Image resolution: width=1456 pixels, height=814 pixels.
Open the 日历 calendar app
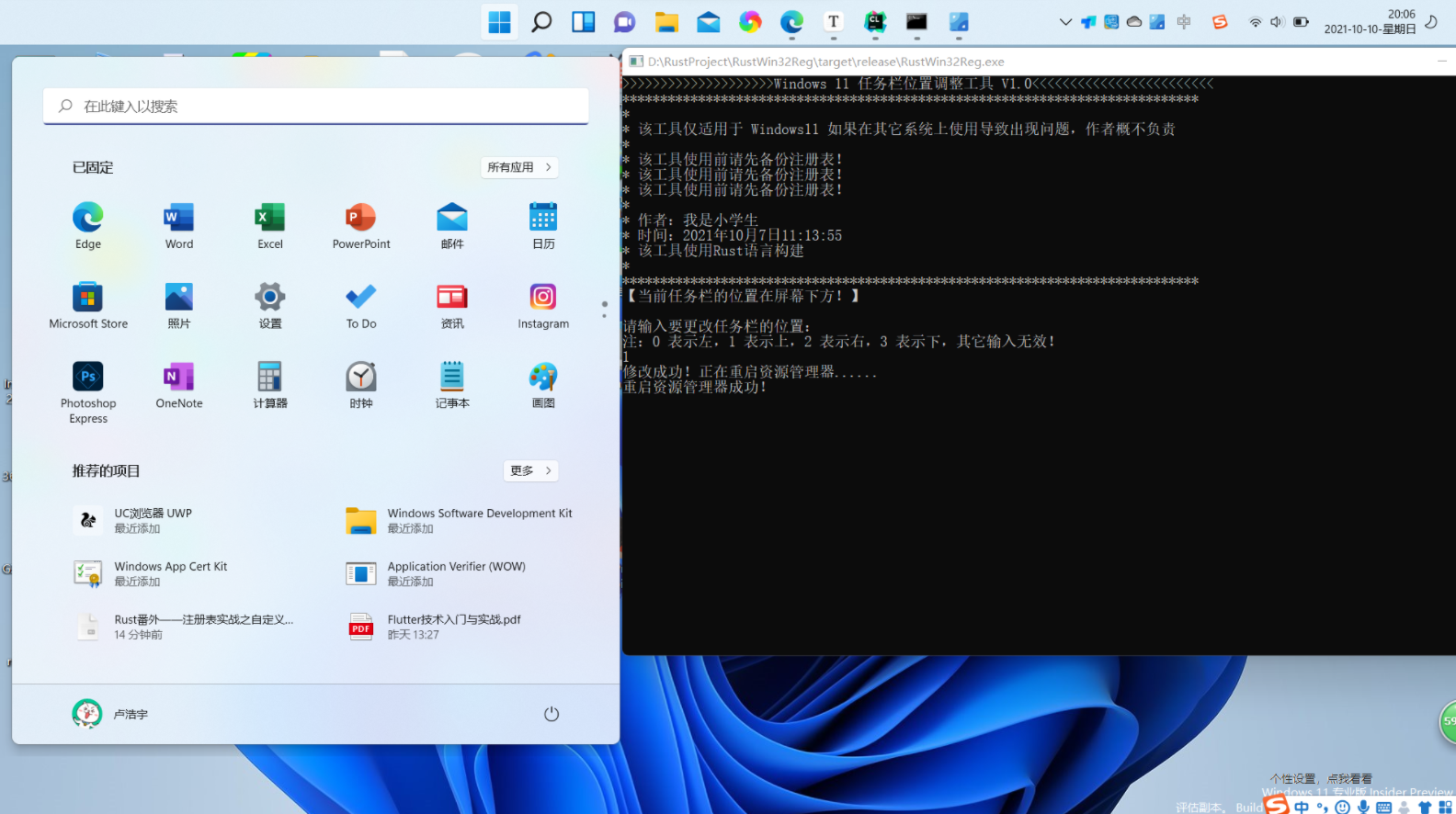tap(543, 226)
